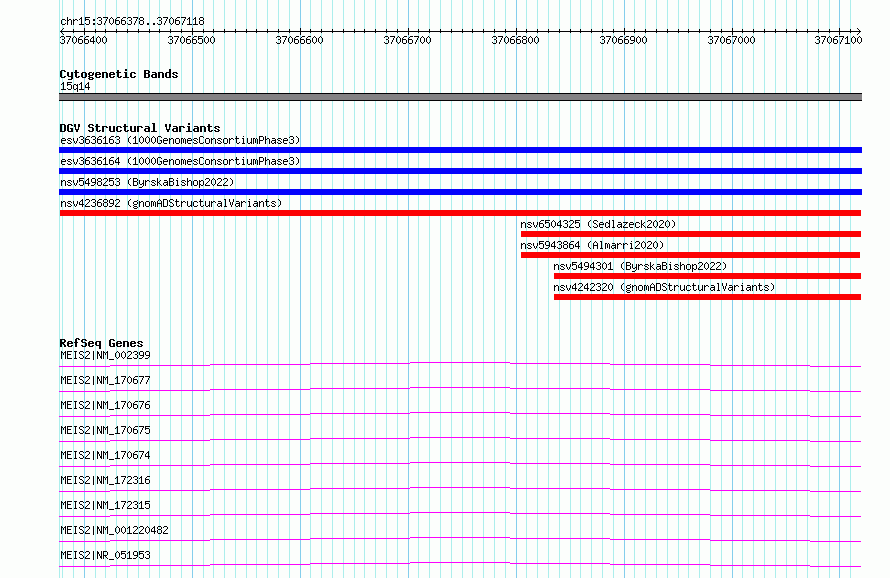The height and width of the screenshot is (578, 890).
Task: Click the MEIS2|NM_001220482 transcript label
Action: click(x=115, y=530)
